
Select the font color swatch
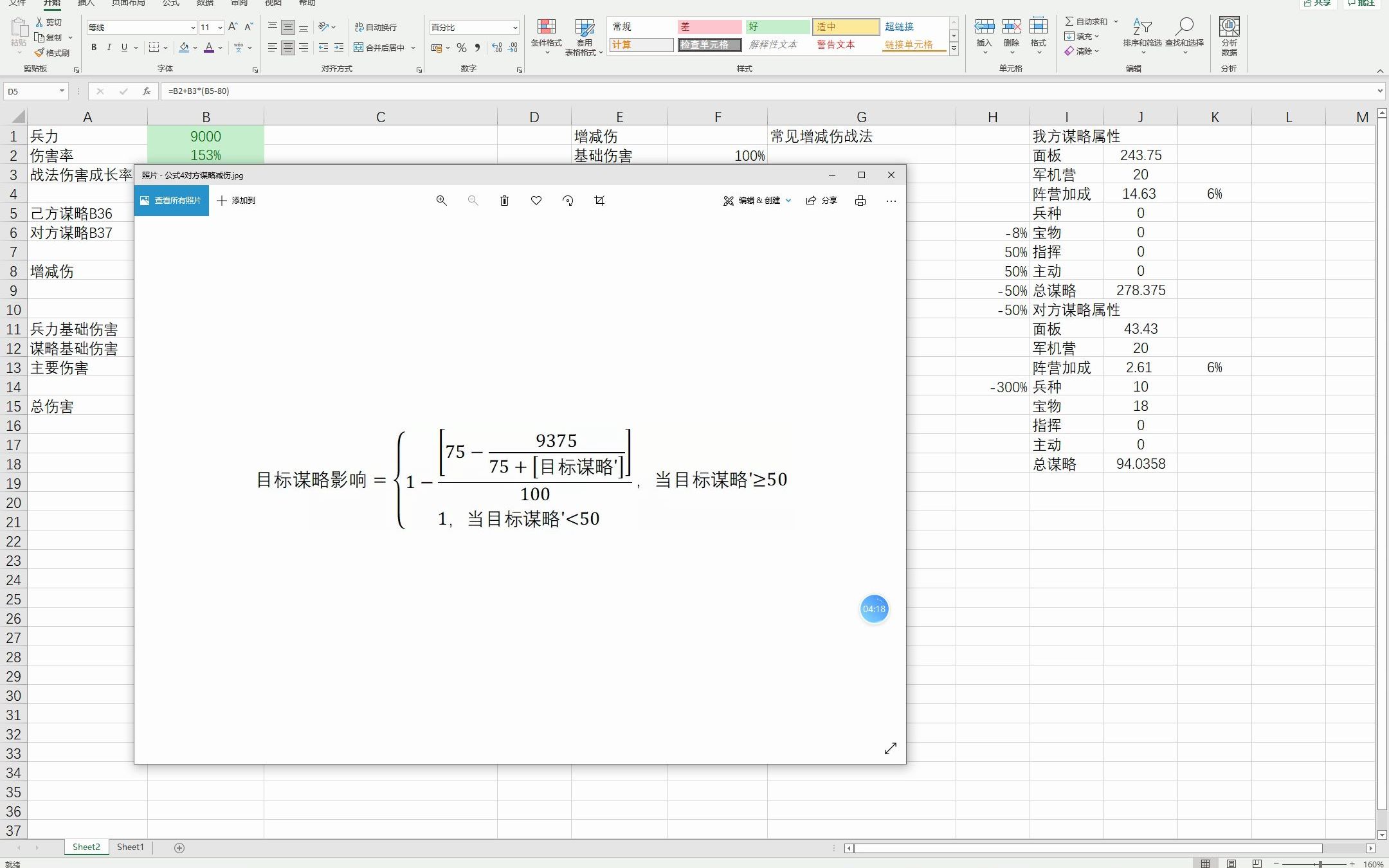click(210, 48)
